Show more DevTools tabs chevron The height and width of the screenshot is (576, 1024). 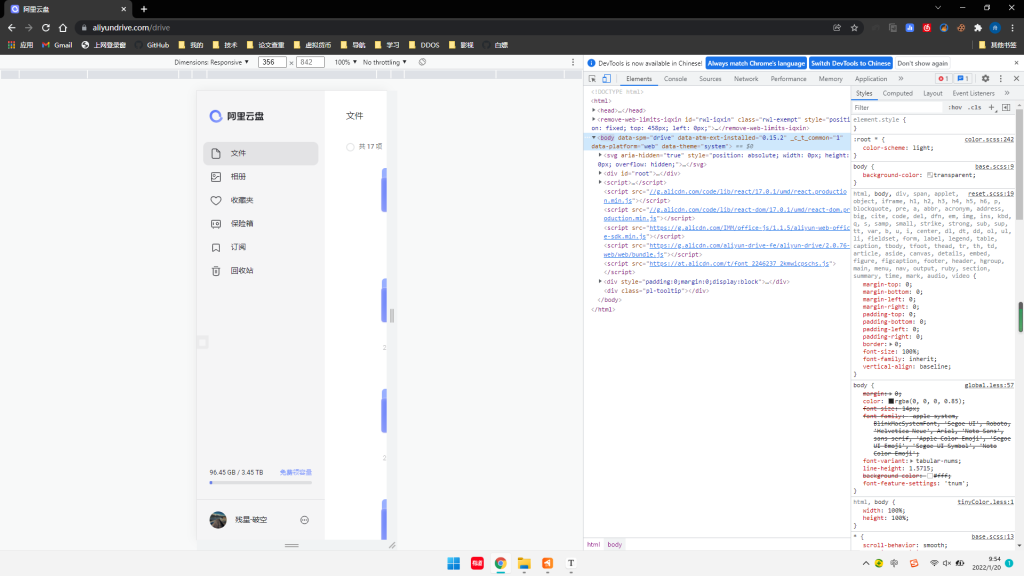point(901,78)
